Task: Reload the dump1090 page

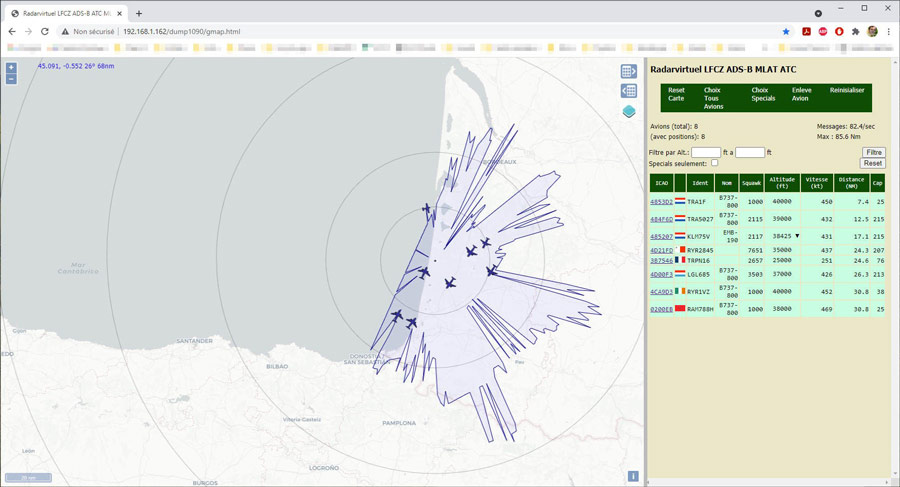Action: coord(45,32)
